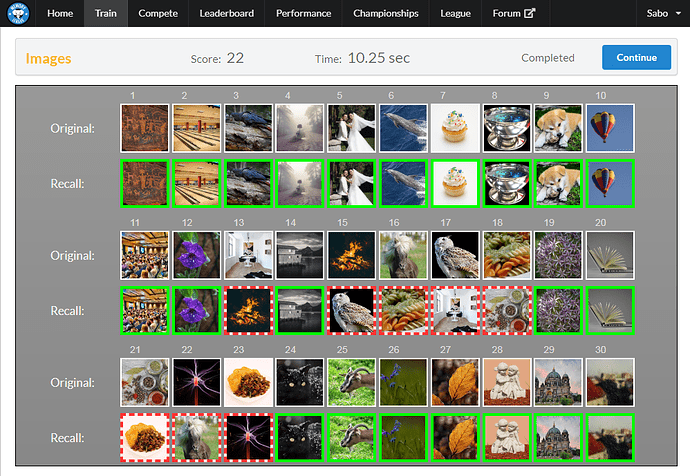
Task: Select original image 3 bird on rock
Action: pos(248,128)
